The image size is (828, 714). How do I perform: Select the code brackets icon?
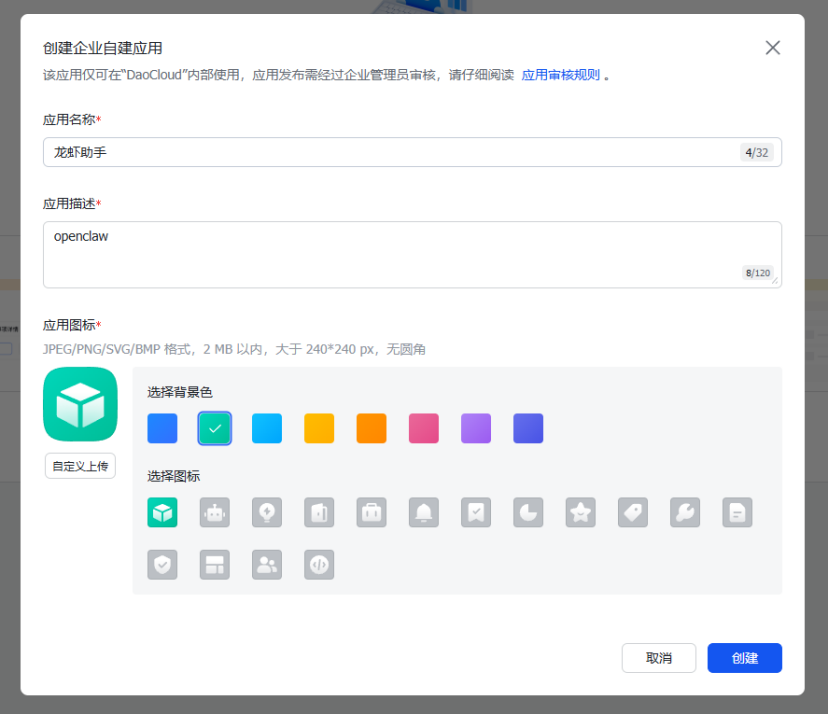(x=318, y=564)
